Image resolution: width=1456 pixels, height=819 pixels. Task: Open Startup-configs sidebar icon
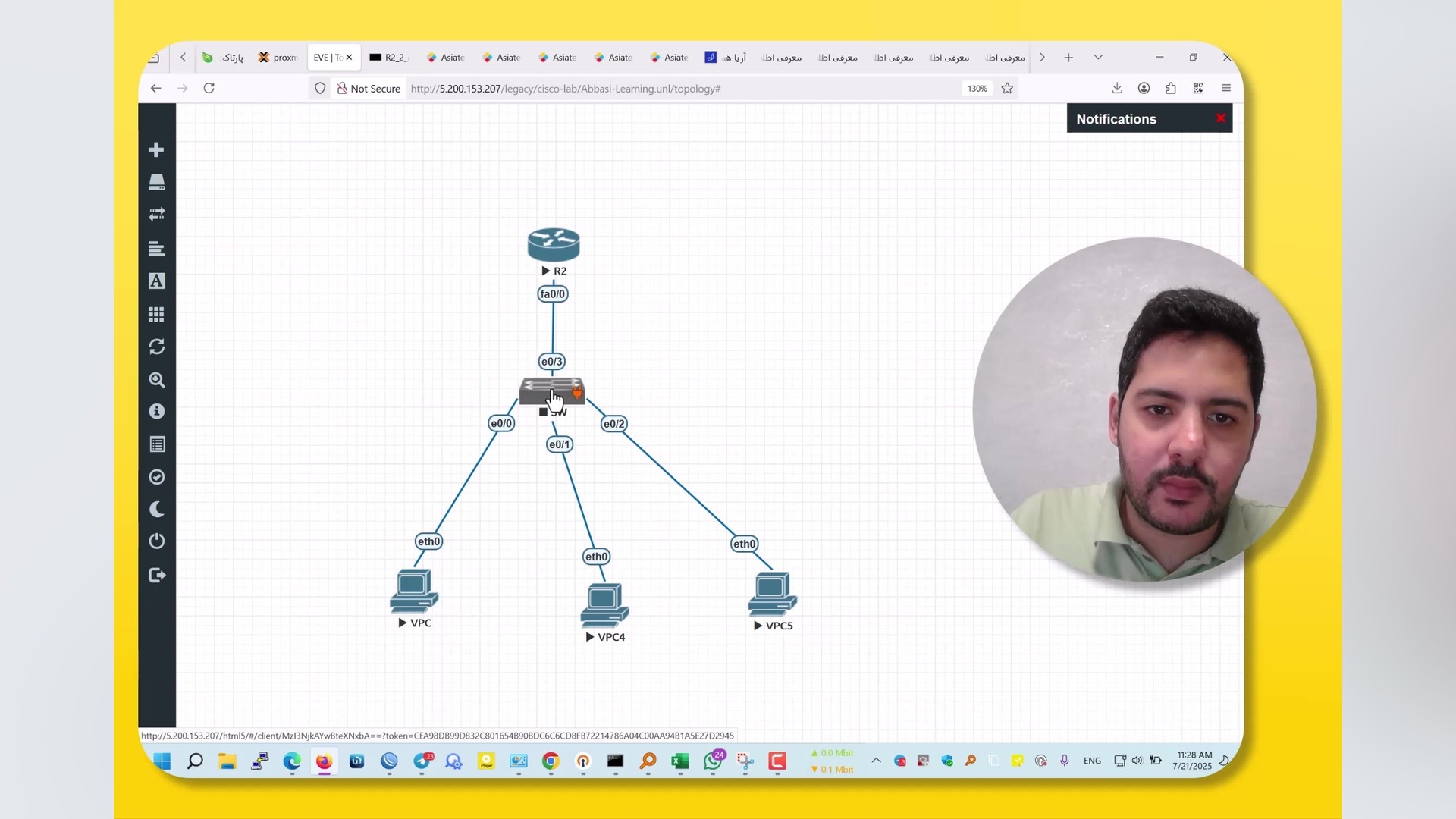click(156, 248)
